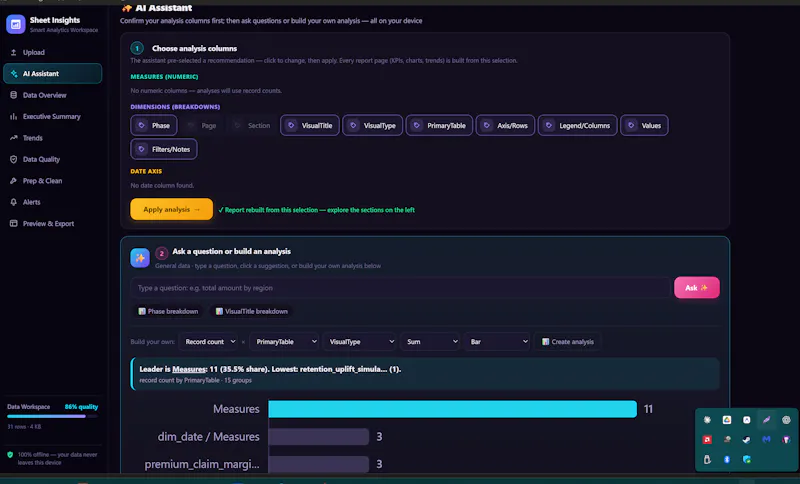The width and height of the screenshot is (800, 484).
Task: Enable the Page dimension chip
Action: (x=202, y=125)
